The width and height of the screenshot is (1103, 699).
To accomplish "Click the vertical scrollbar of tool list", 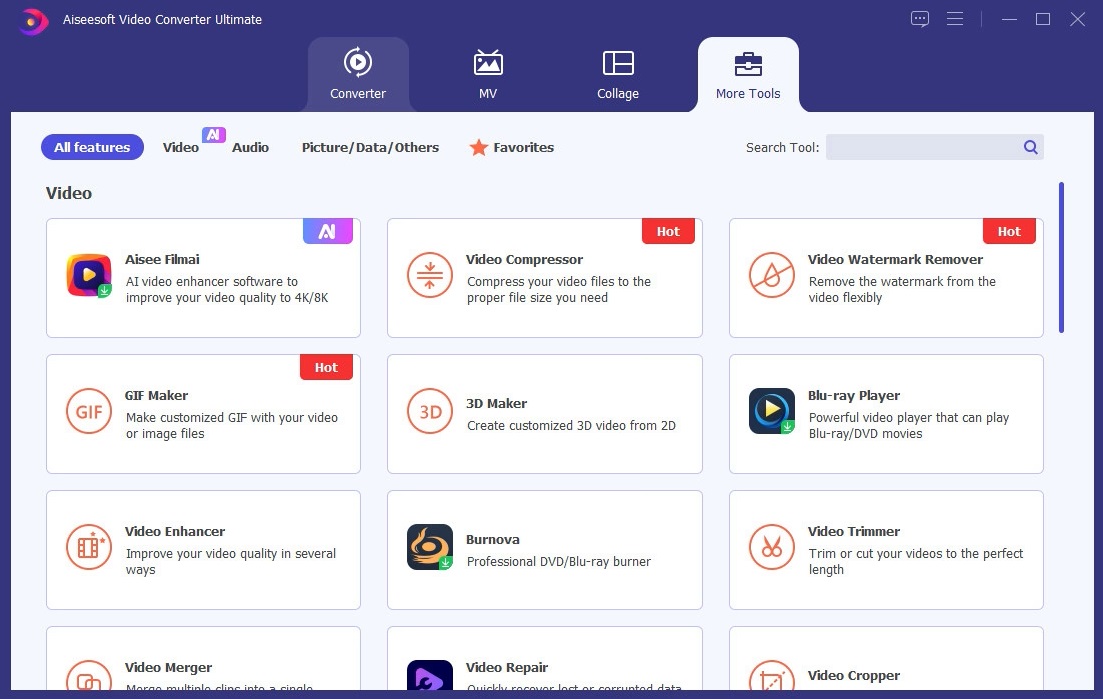I will 1061,257.
